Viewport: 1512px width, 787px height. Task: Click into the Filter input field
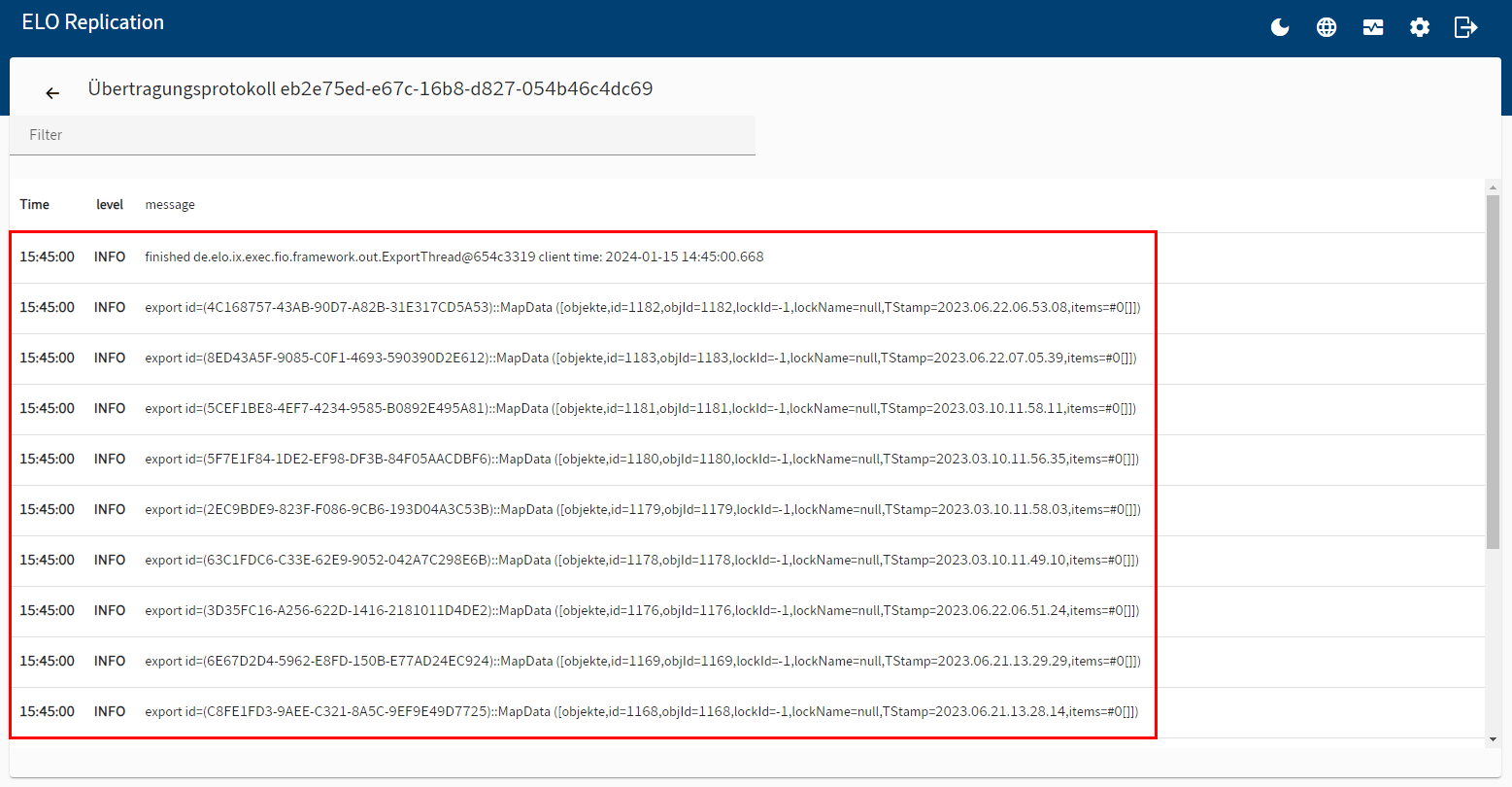(x=383, y=135)
